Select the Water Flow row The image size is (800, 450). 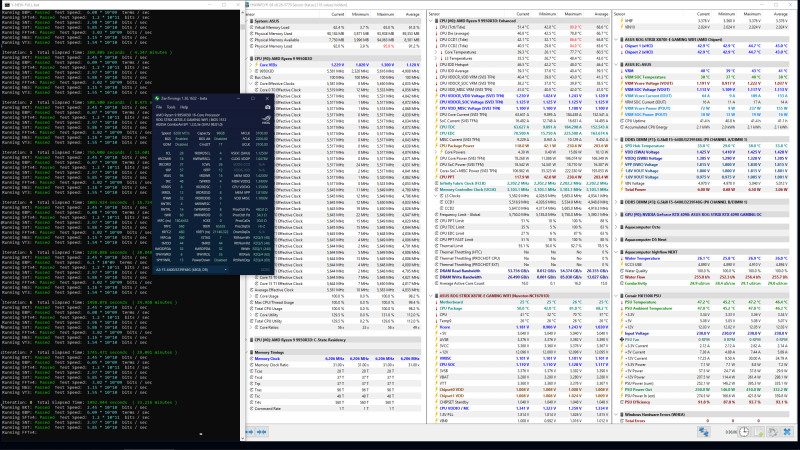(x=704, y=277)
